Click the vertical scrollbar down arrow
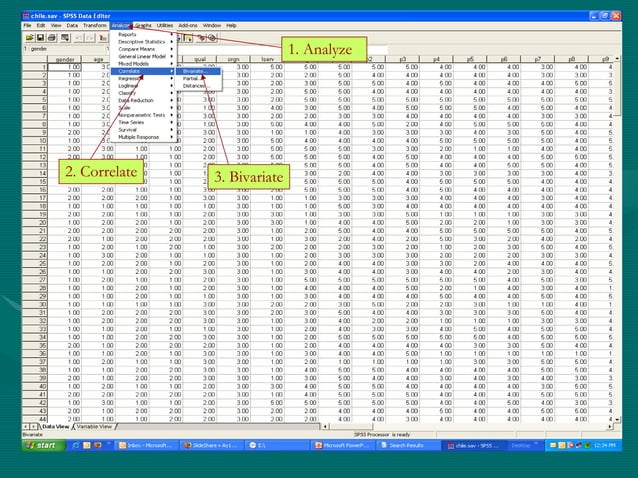The width and height of the screenshot is (638, 478). coord(618,419)
